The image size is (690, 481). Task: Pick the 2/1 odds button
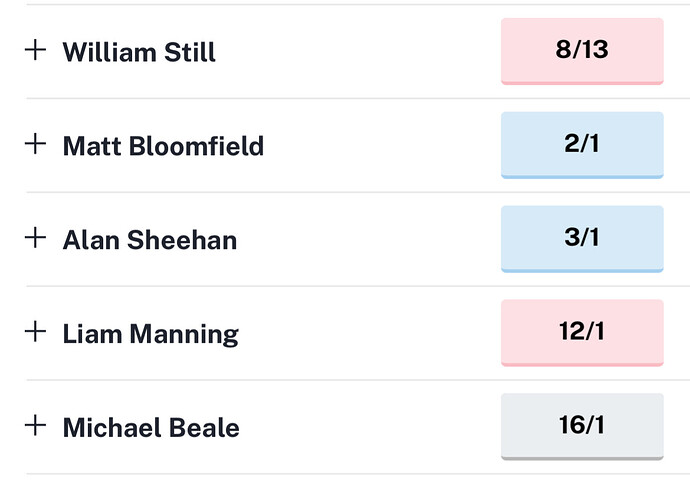pyautogui.click(x=581, y=144)
